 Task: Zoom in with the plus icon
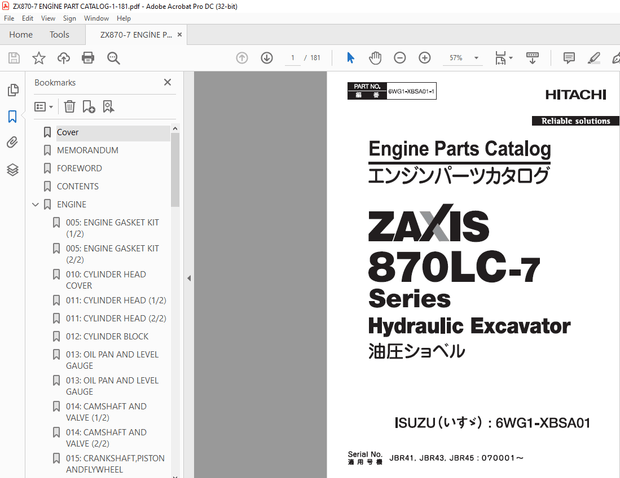[425, 58]
